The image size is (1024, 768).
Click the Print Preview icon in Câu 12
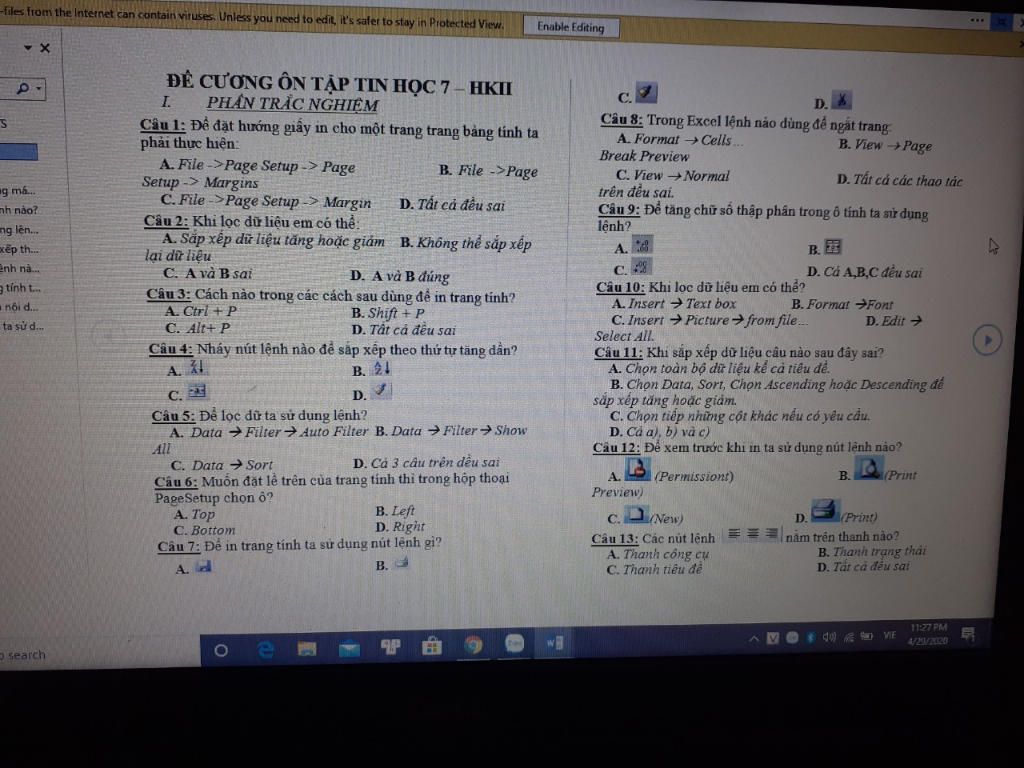pyautogui.click(x=870, y=468)
